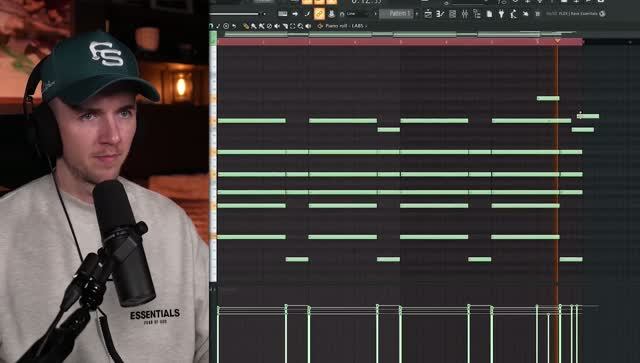The image size is (640, 363).
Task: Toggle piano roll magnet snap icon
Action: click(x=211, y=26)
